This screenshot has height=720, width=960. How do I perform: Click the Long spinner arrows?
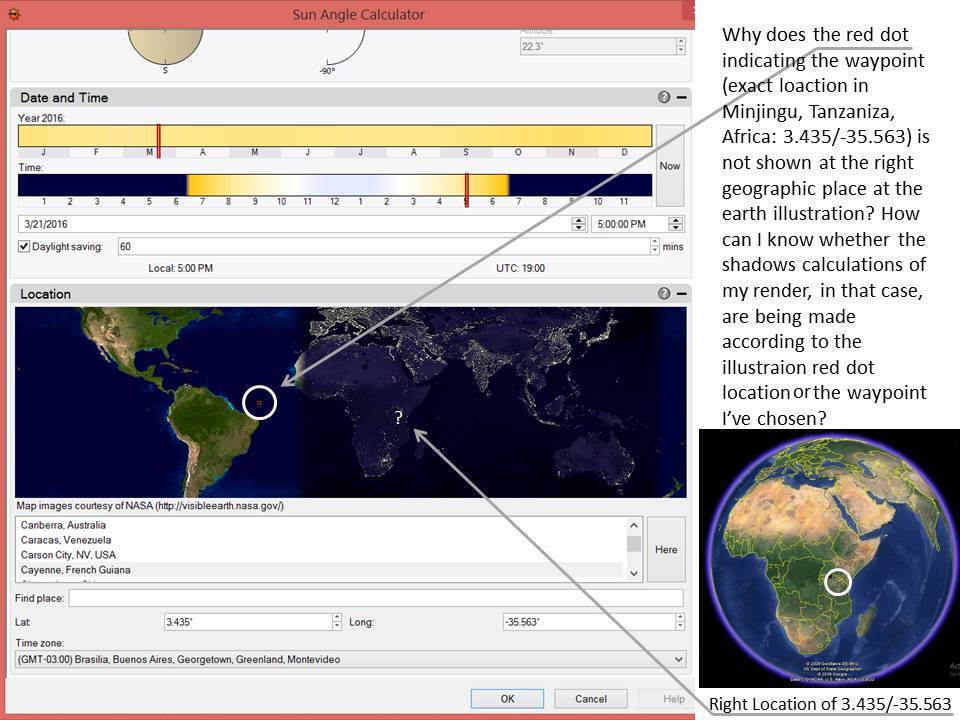point(680,622)
